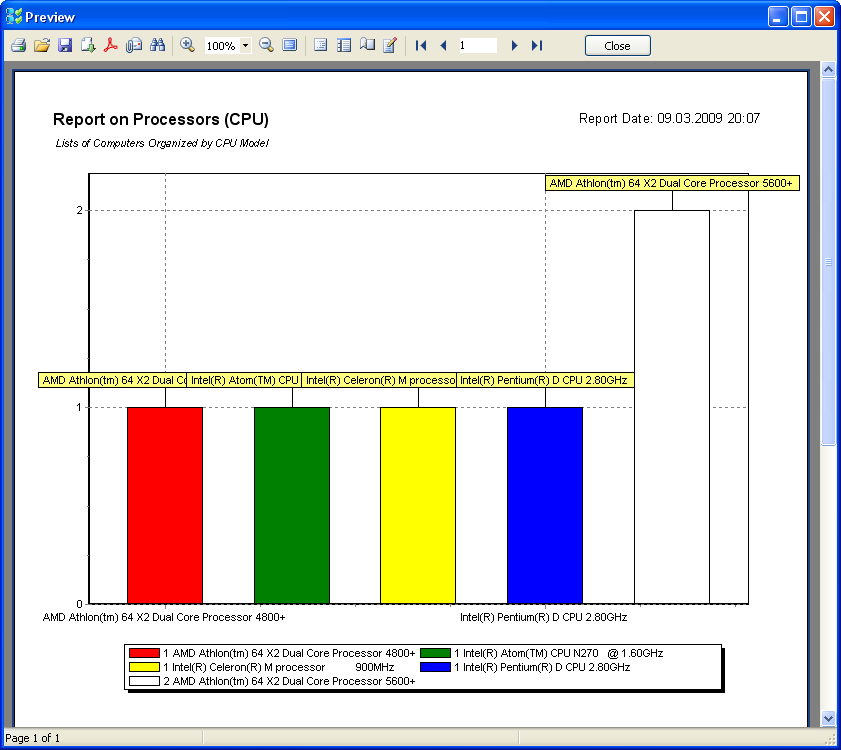The width and height of the screenshot is (841, 750).
Task: Click the 'Intel(R) Atom(TM) CPU' bar label
Action: (x=244, y=380)
